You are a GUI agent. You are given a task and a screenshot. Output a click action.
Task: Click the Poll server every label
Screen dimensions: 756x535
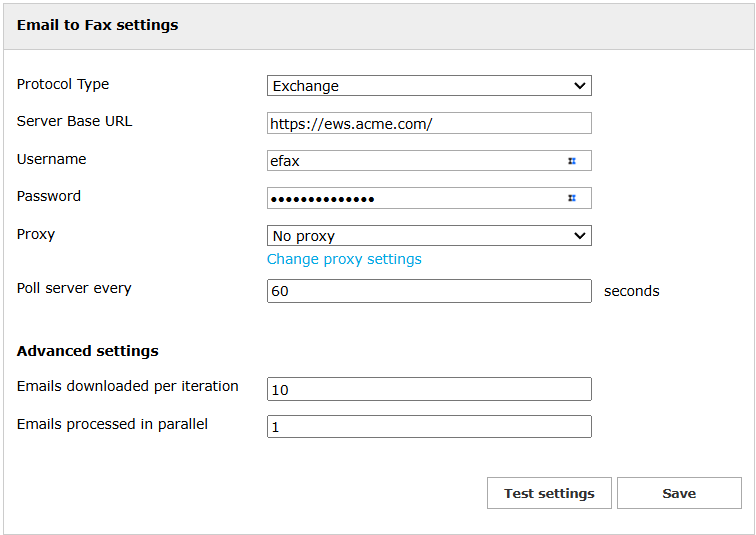[x=74, y=289]
